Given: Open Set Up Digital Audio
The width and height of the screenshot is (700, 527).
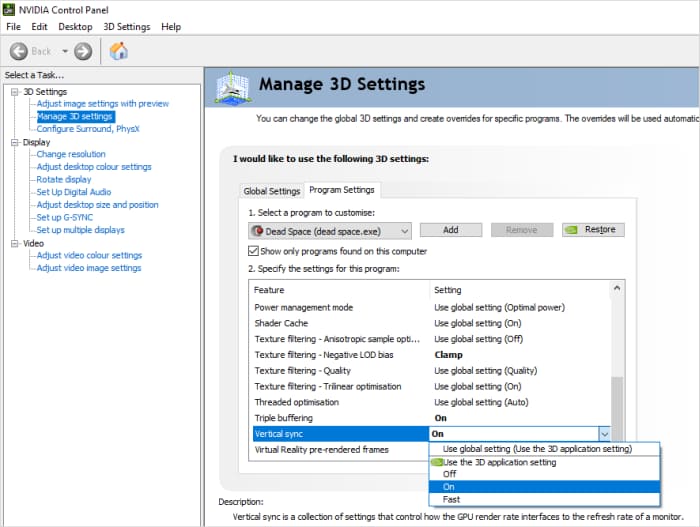Looking at the screenshot, I should pos(74,192).
